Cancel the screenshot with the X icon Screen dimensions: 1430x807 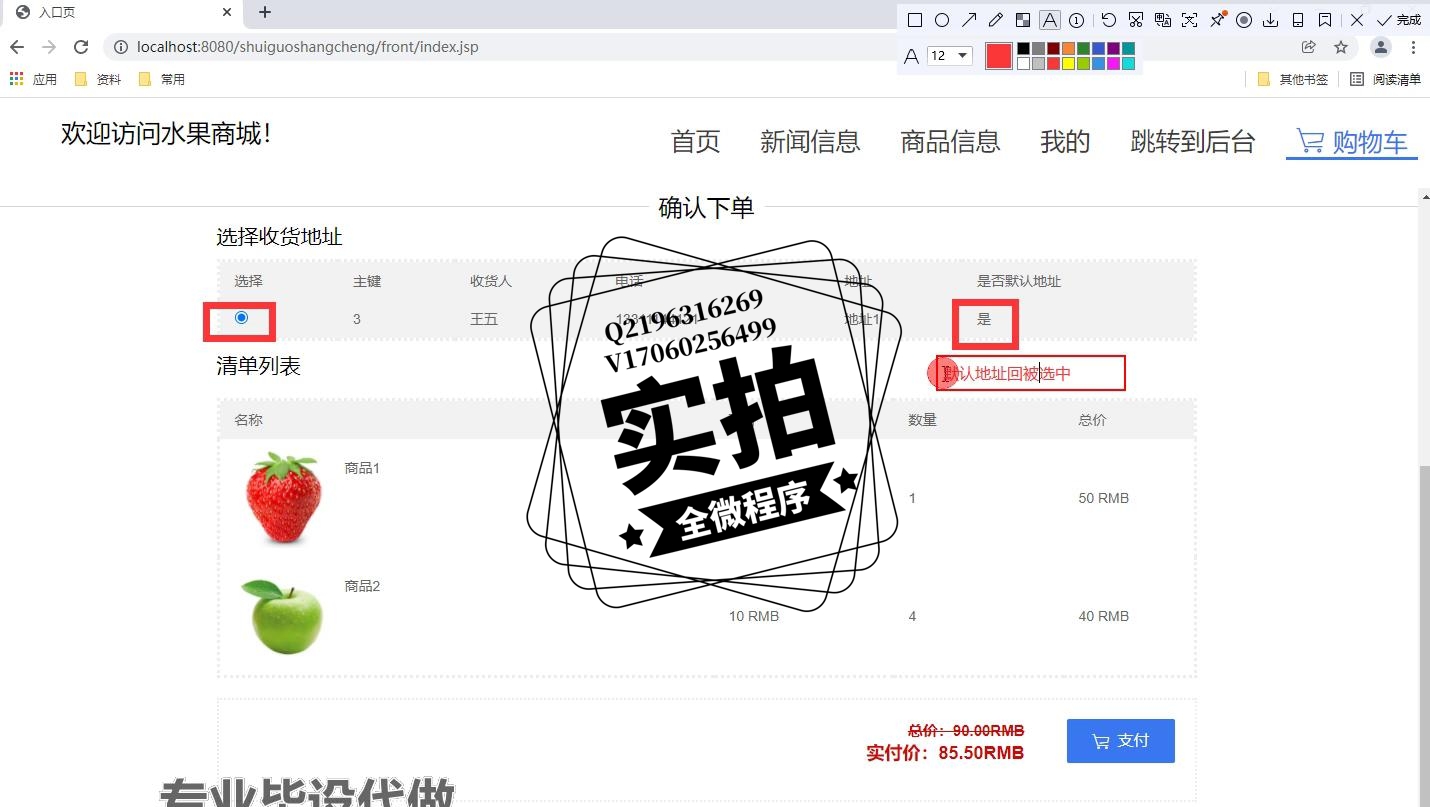(x=1357, y=20)
